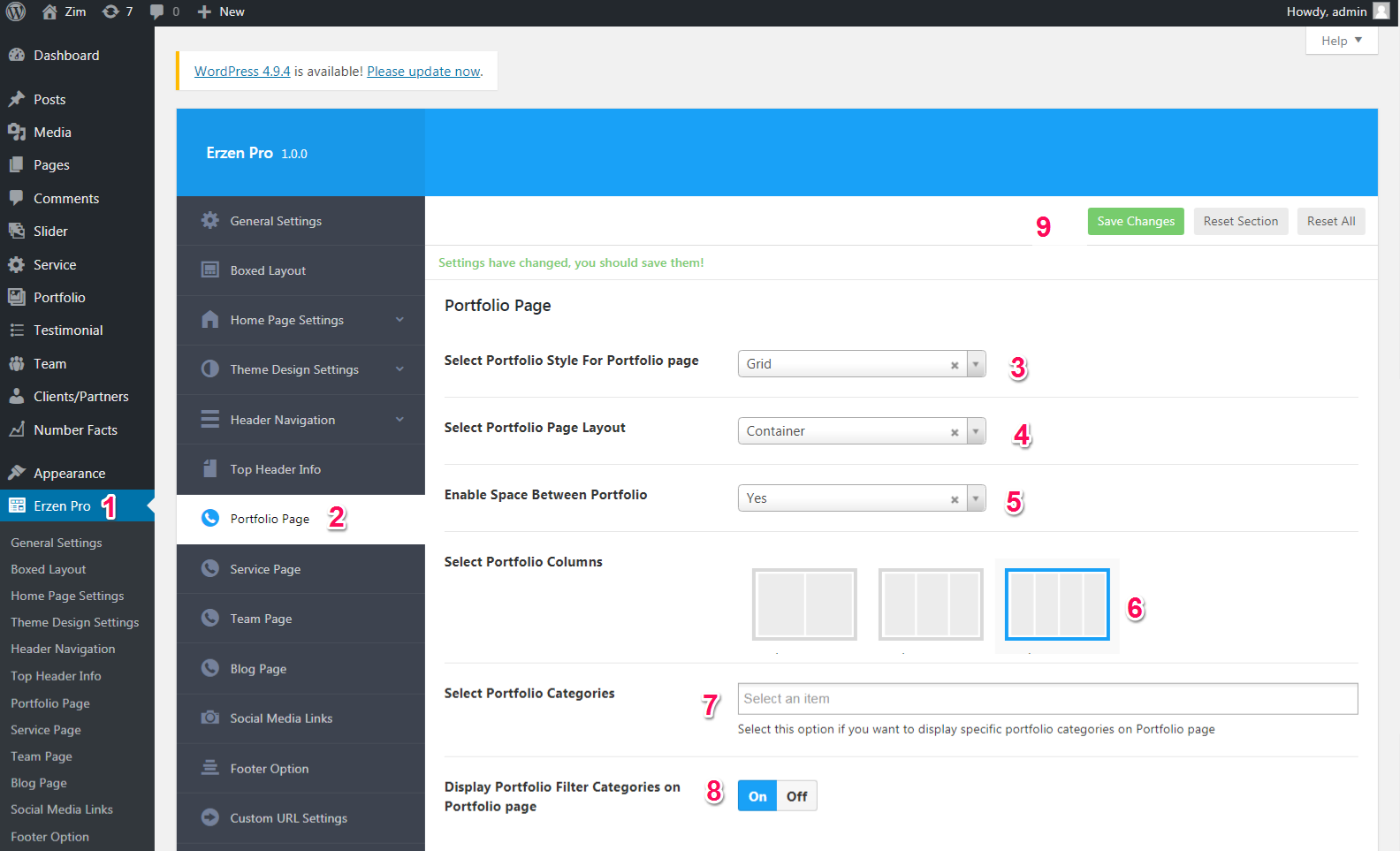The width and height of the screenshot is (1400, 851).
Task: Click the Save Changes button
Action: pyautogui.click(x=1136, y=221)
